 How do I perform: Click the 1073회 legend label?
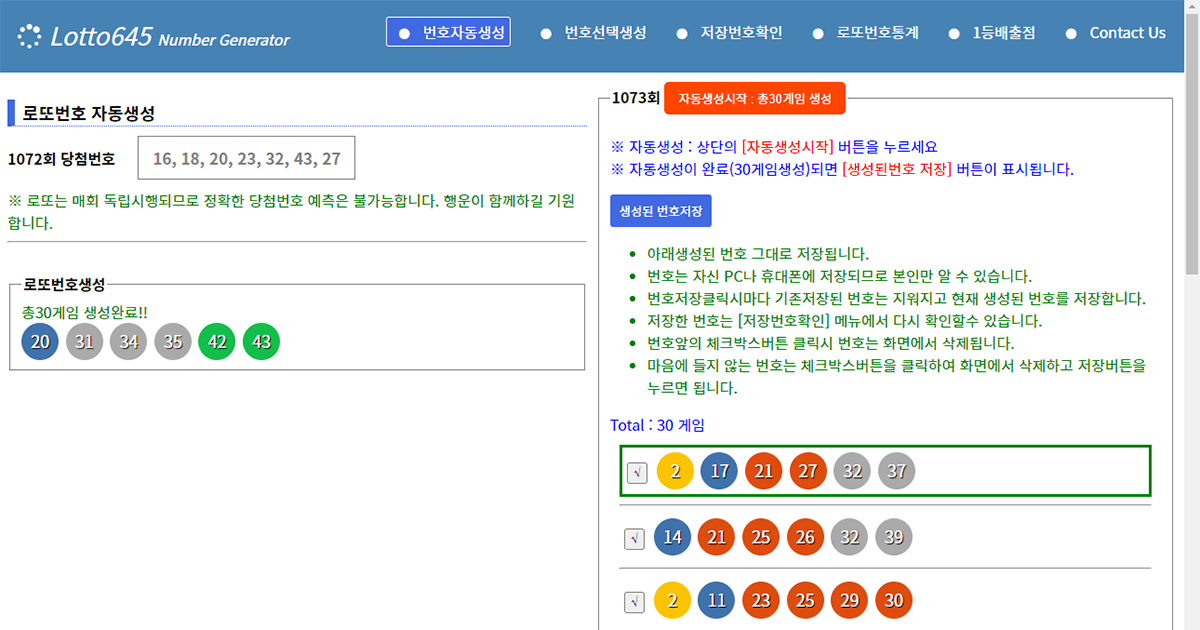(635, 98)
